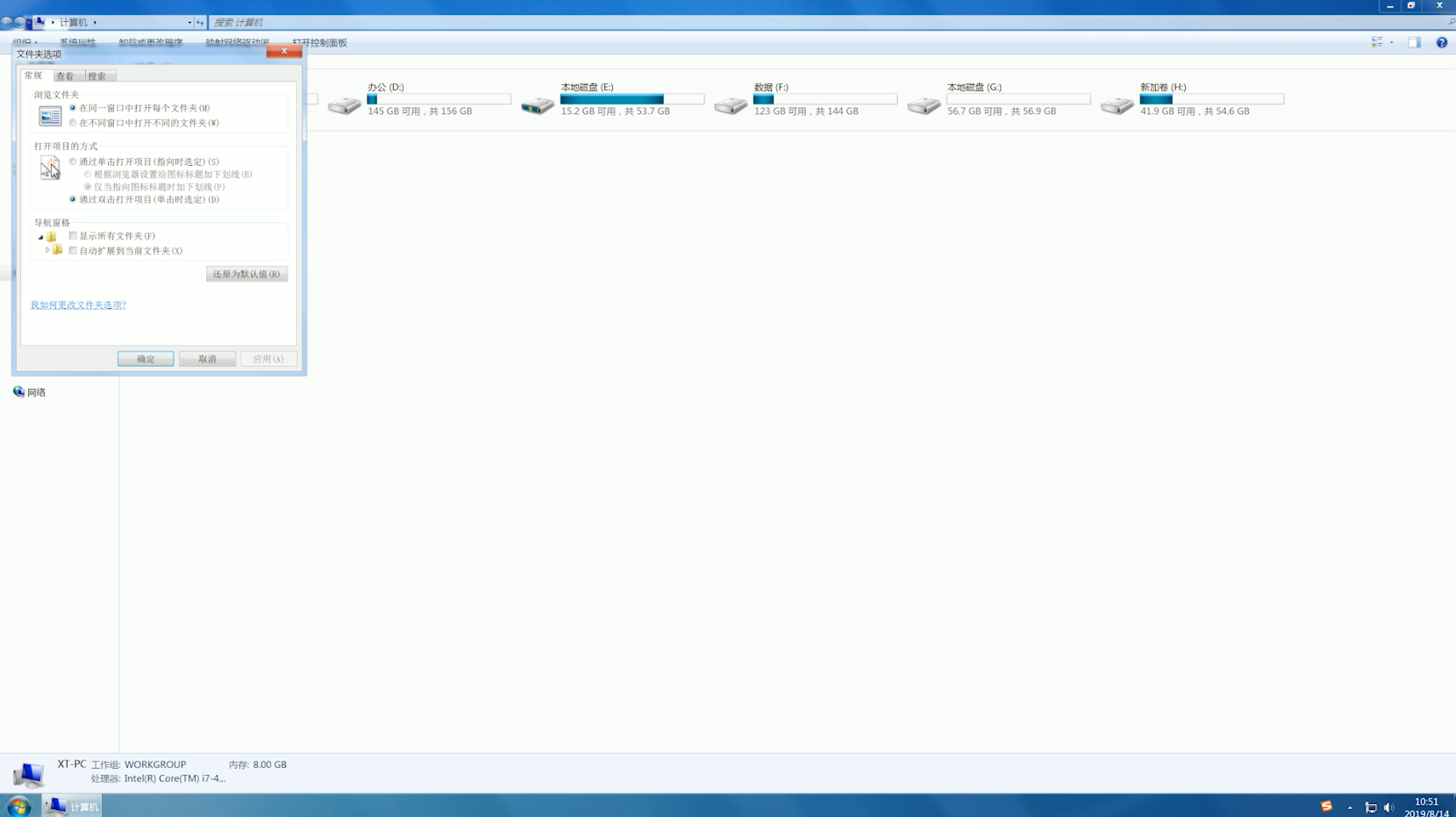Image resolution: width=1456 pixels, height=817 pixels.
Task: Click the 应用 button
Action: pyautogui.click(x=268, y=359)
